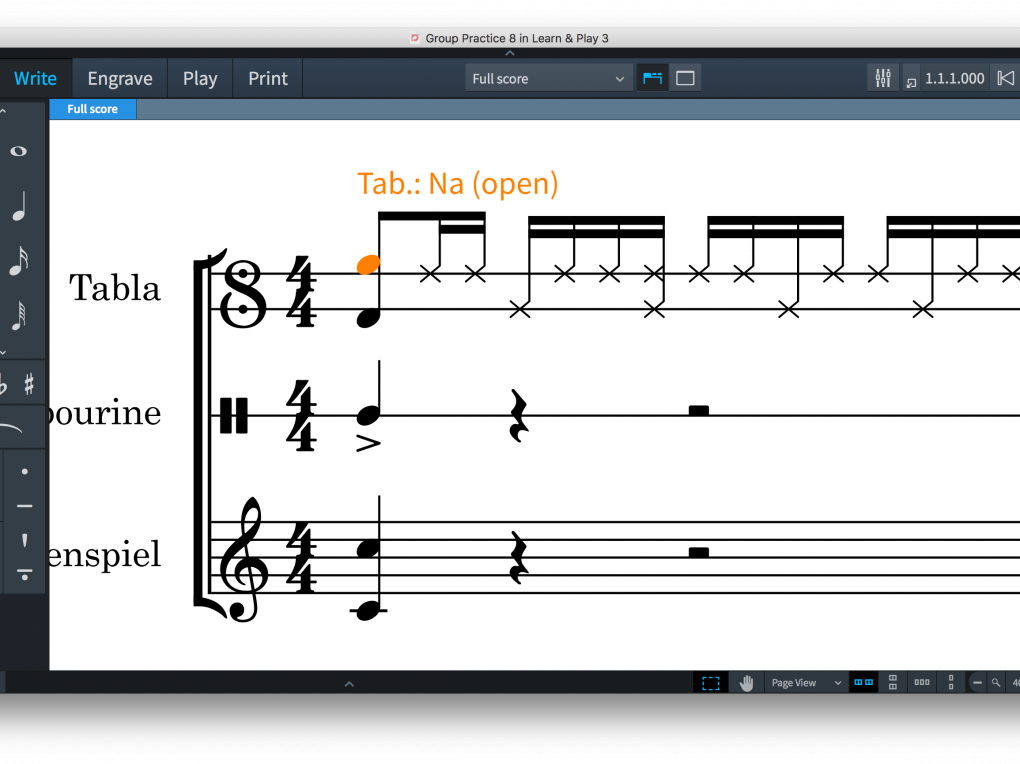This screenshot has height=764, width=1020.
Task: Select sixty-fourth note duration
Action: tap(19, 316)
